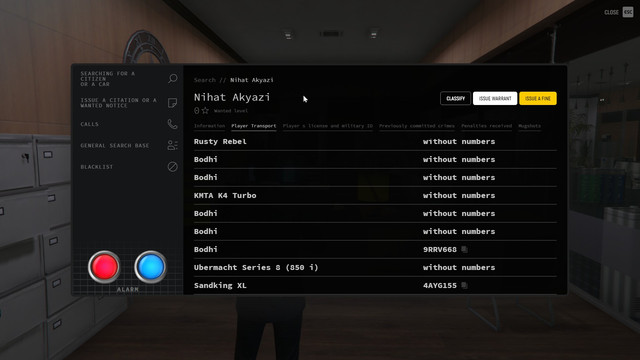Select the KMTA K4 Turbo vehicle row
Viewport: 640px width, 360px height.
(375, 196)
